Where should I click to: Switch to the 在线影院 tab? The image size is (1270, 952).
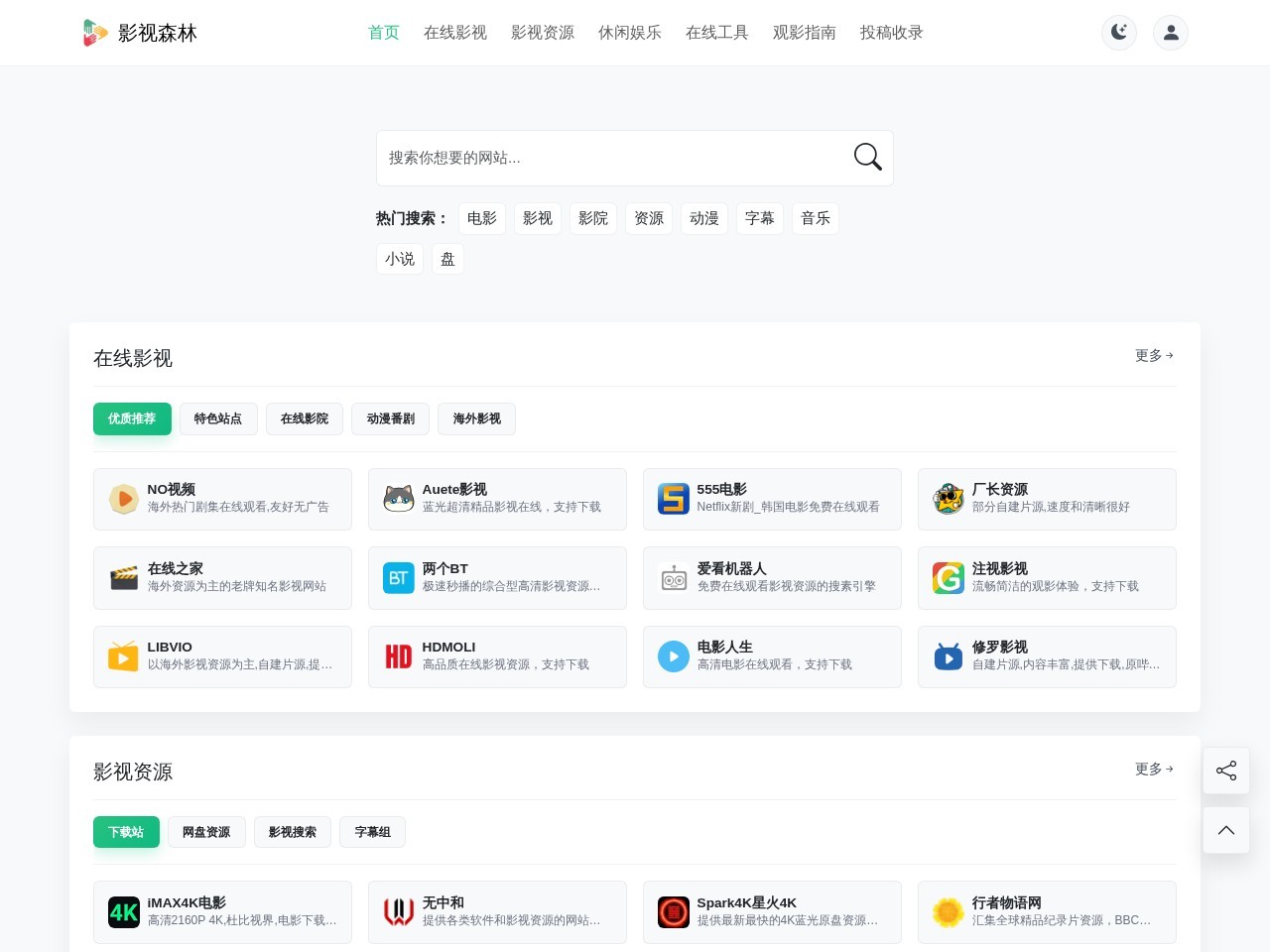(x=305, y=418)
